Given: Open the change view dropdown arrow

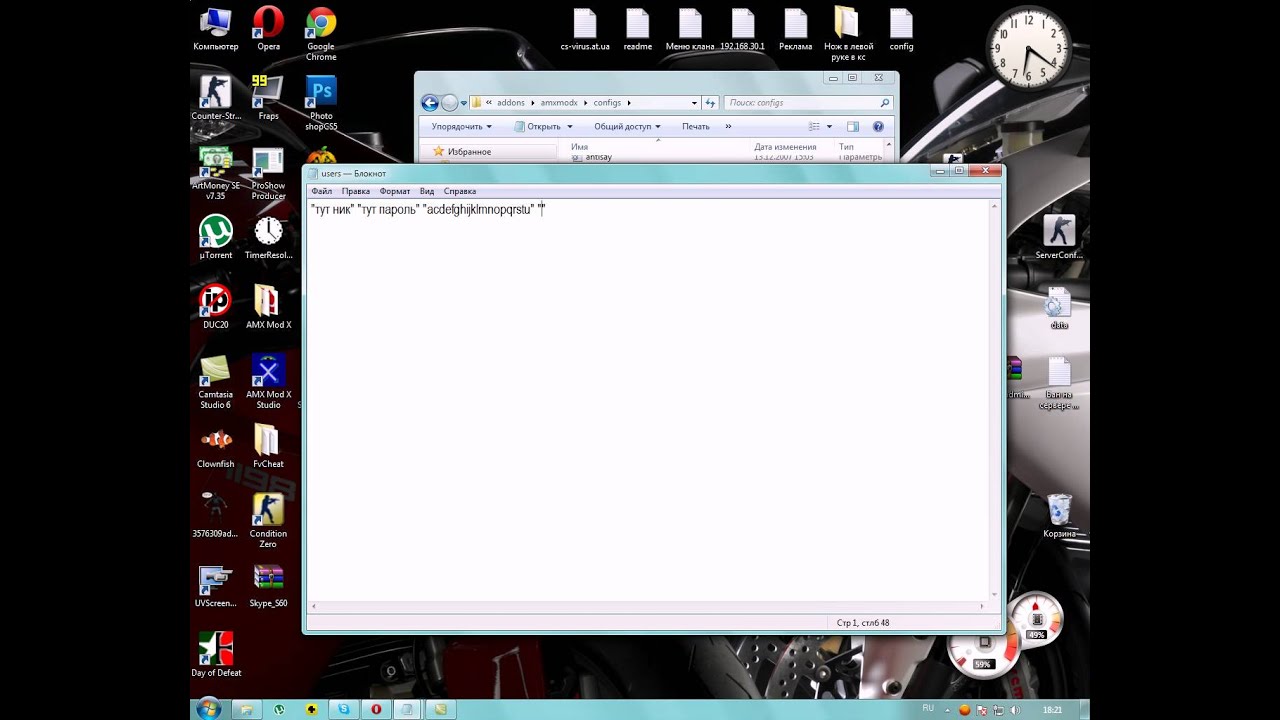Looking at the screenshot, I should click(x=829, y=127).
